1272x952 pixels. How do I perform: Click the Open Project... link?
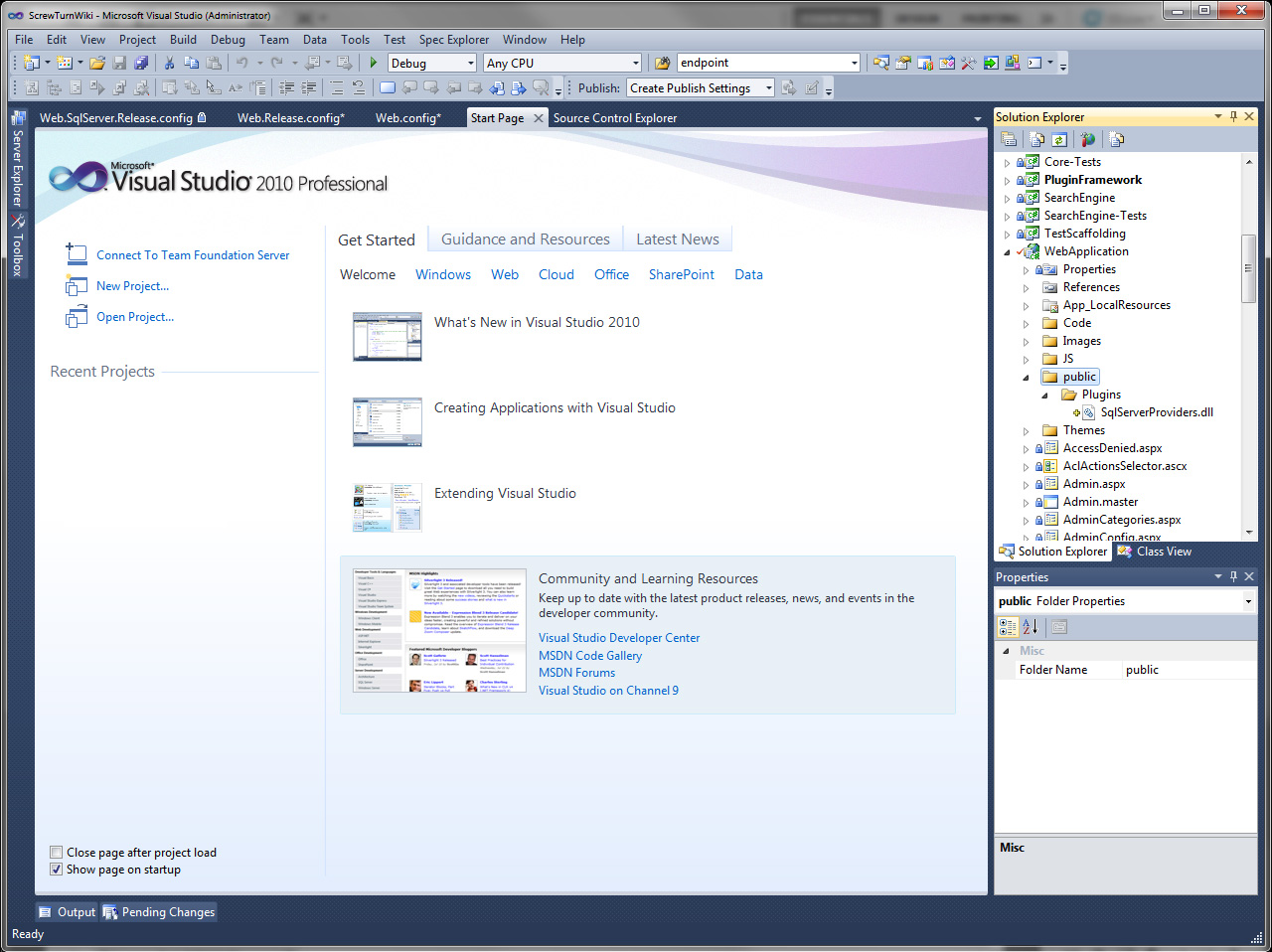click(x=135, y=317)
